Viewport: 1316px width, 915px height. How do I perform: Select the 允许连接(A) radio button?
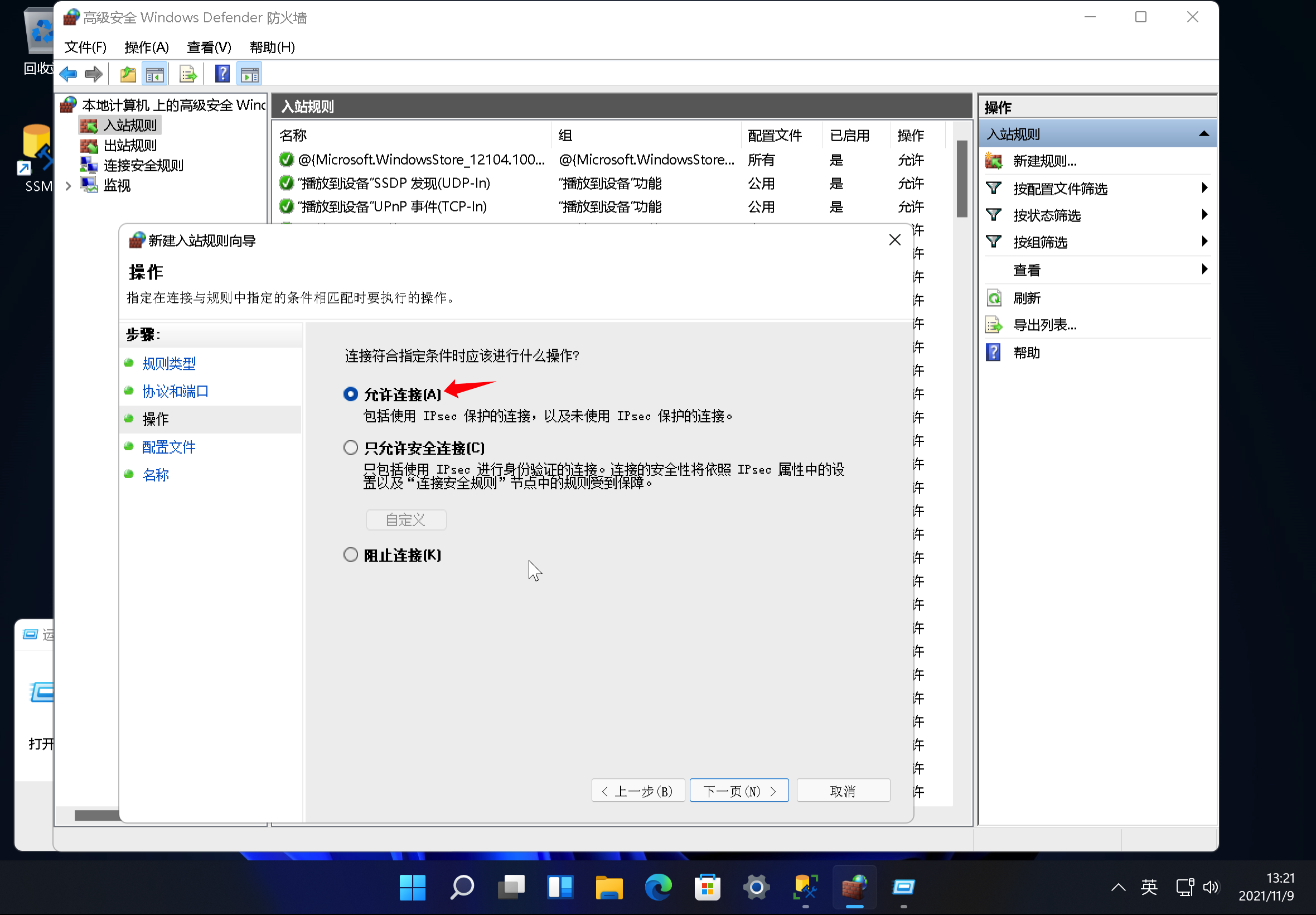pyautogui.click(x=351, y=394)
